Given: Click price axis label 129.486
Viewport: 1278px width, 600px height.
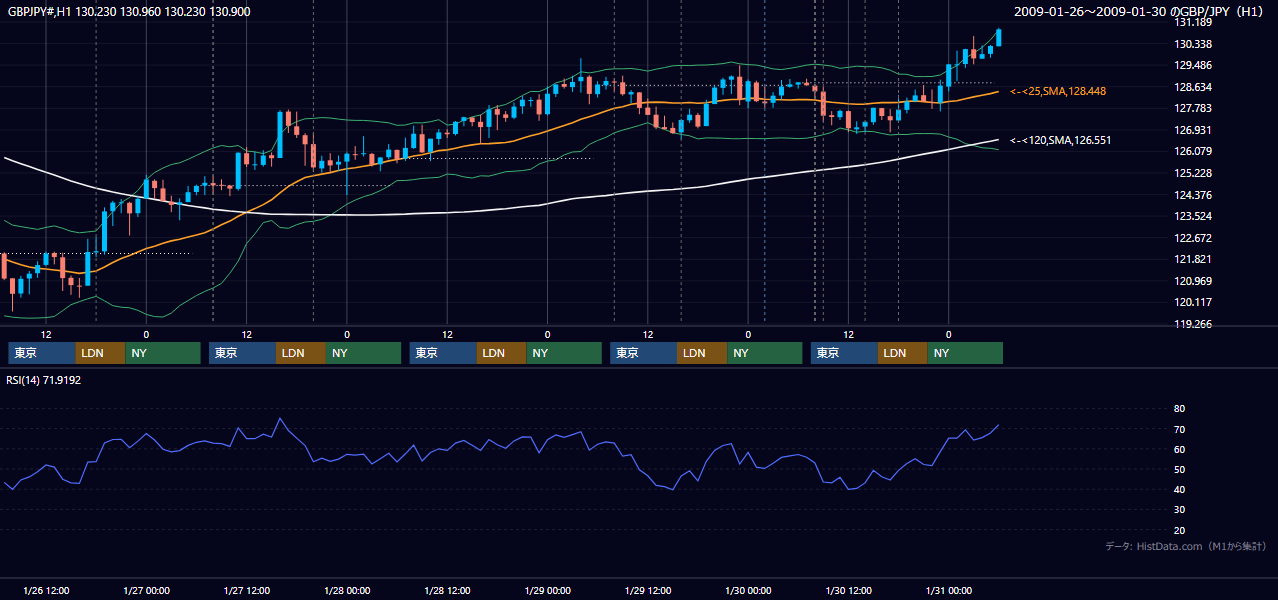Looking at the screenshot, I should [1193, 65].
